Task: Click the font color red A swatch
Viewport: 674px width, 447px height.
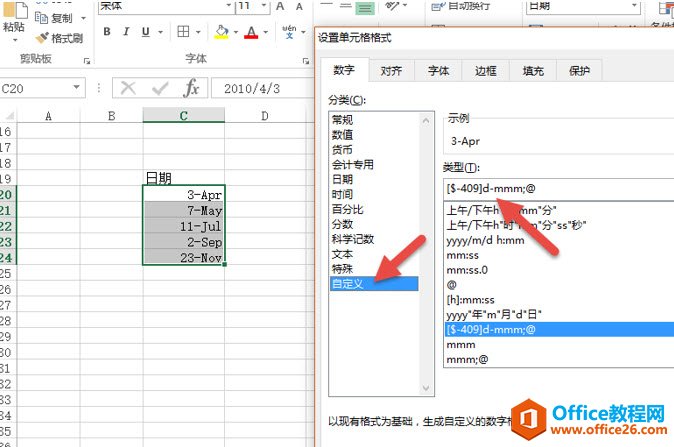Action: tap(250, 32)
